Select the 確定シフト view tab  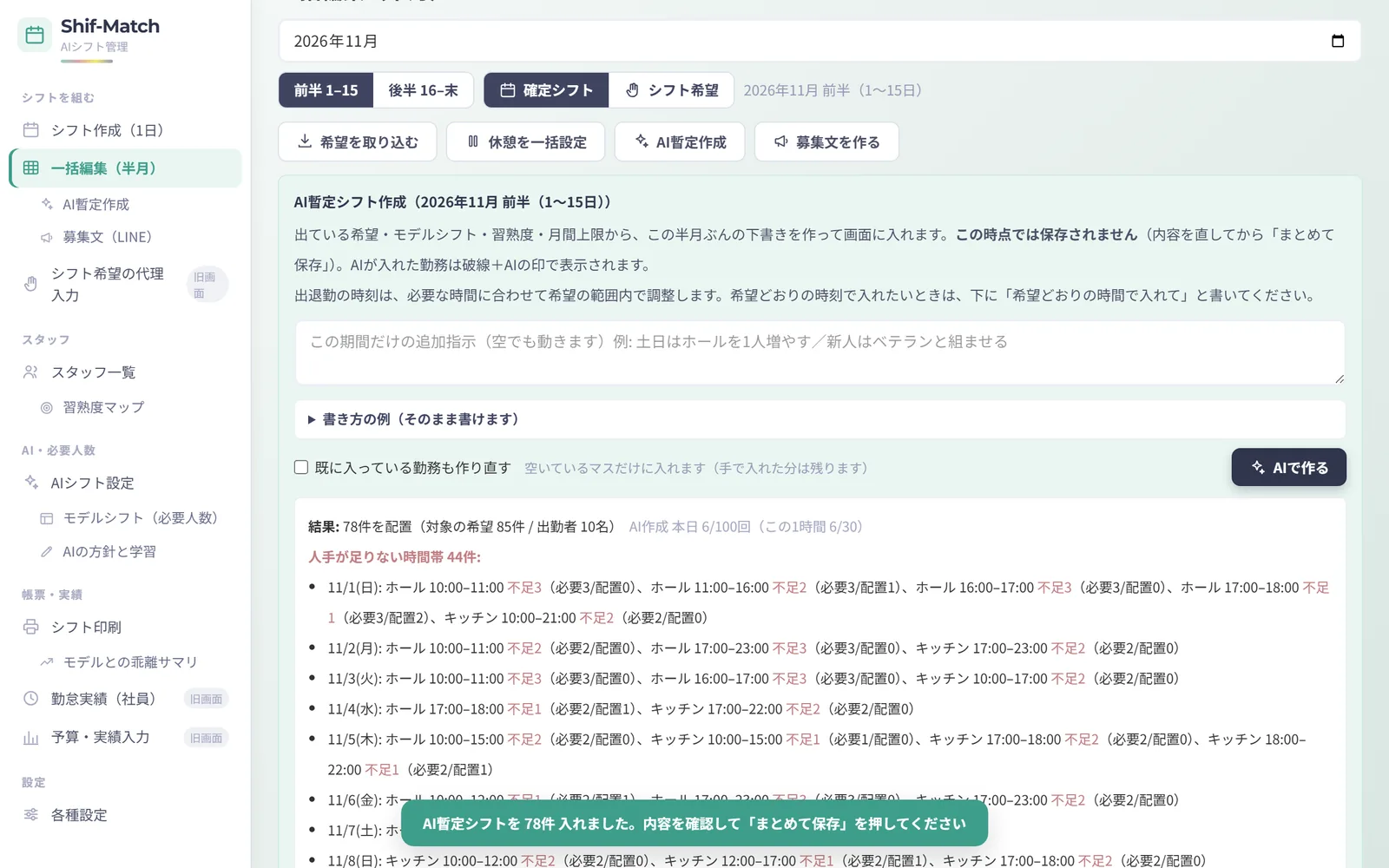tap(546, 90)
